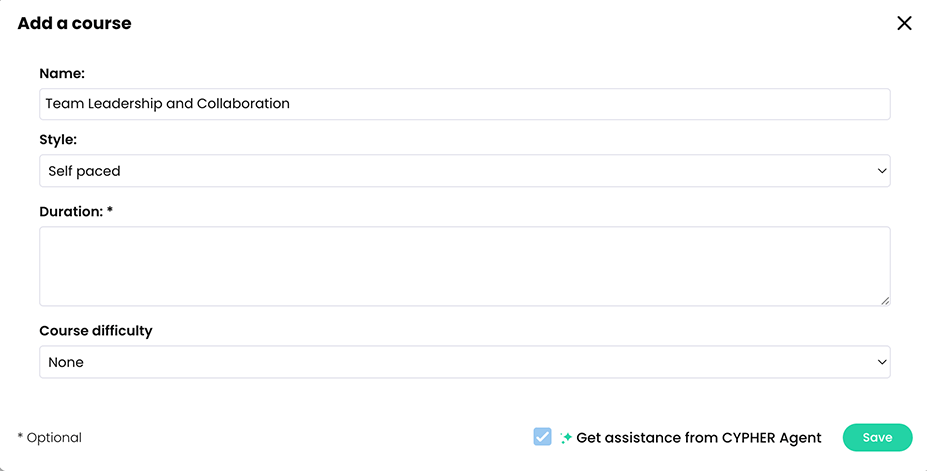Click the Style: field label
The height and width of the screenshot is (471, 927).
(58, 140)
